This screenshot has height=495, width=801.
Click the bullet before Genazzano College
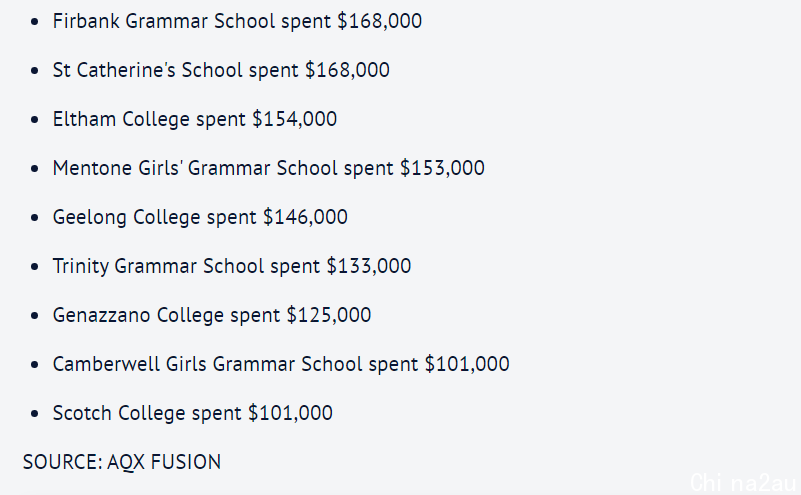(34, 316)
